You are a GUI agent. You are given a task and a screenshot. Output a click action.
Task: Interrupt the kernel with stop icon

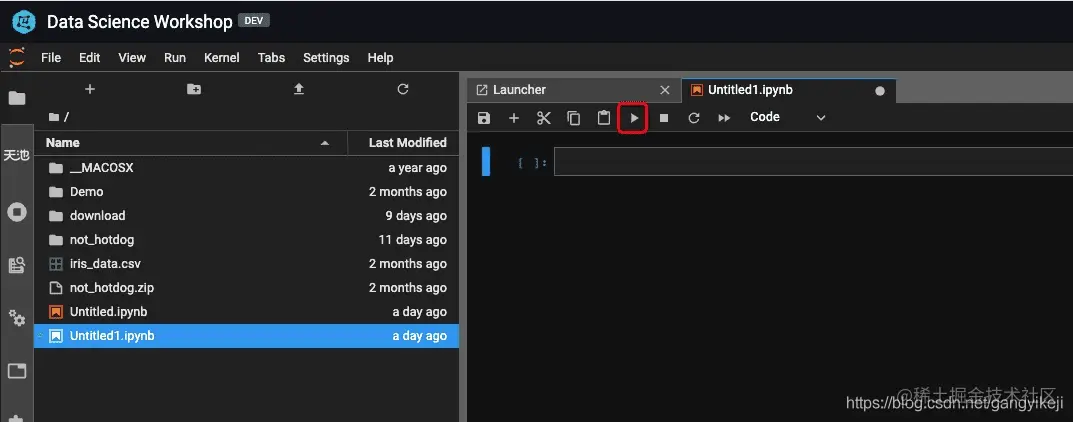(664, 118)
